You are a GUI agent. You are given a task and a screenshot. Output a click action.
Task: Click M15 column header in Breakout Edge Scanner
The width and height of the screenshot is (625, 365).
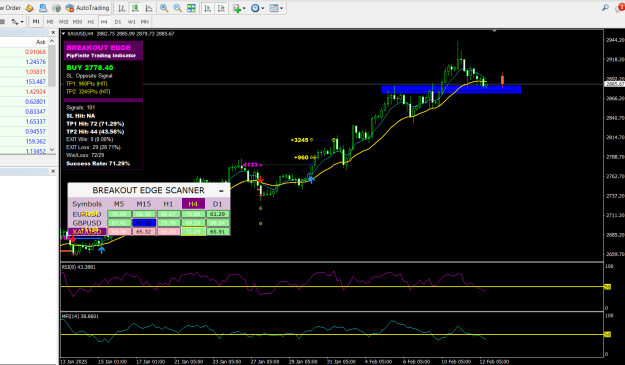click(x=143, y=204)
